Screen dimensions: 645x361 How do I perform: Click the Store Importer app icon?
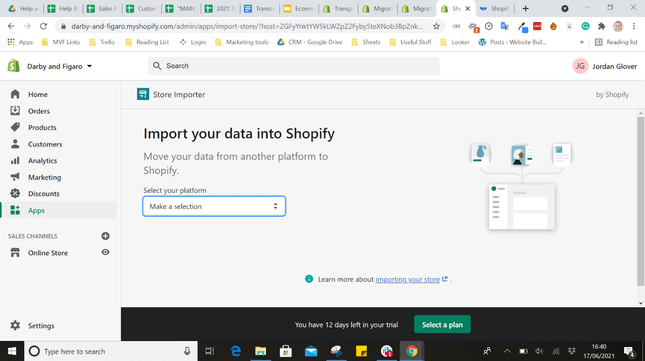pos(143,94)
